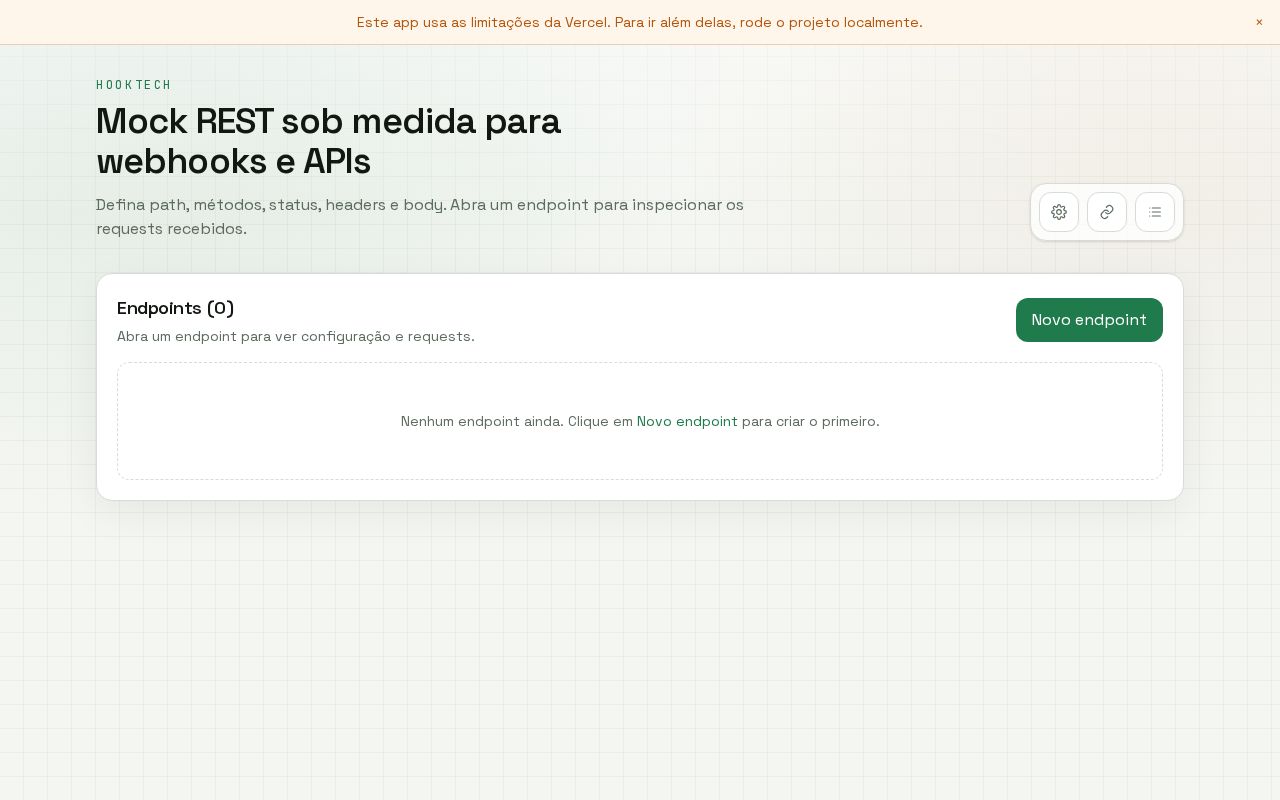Viewport: 1280px width, 800px height.
Task: Open the settings gear icon
Action: [1059, 212]
